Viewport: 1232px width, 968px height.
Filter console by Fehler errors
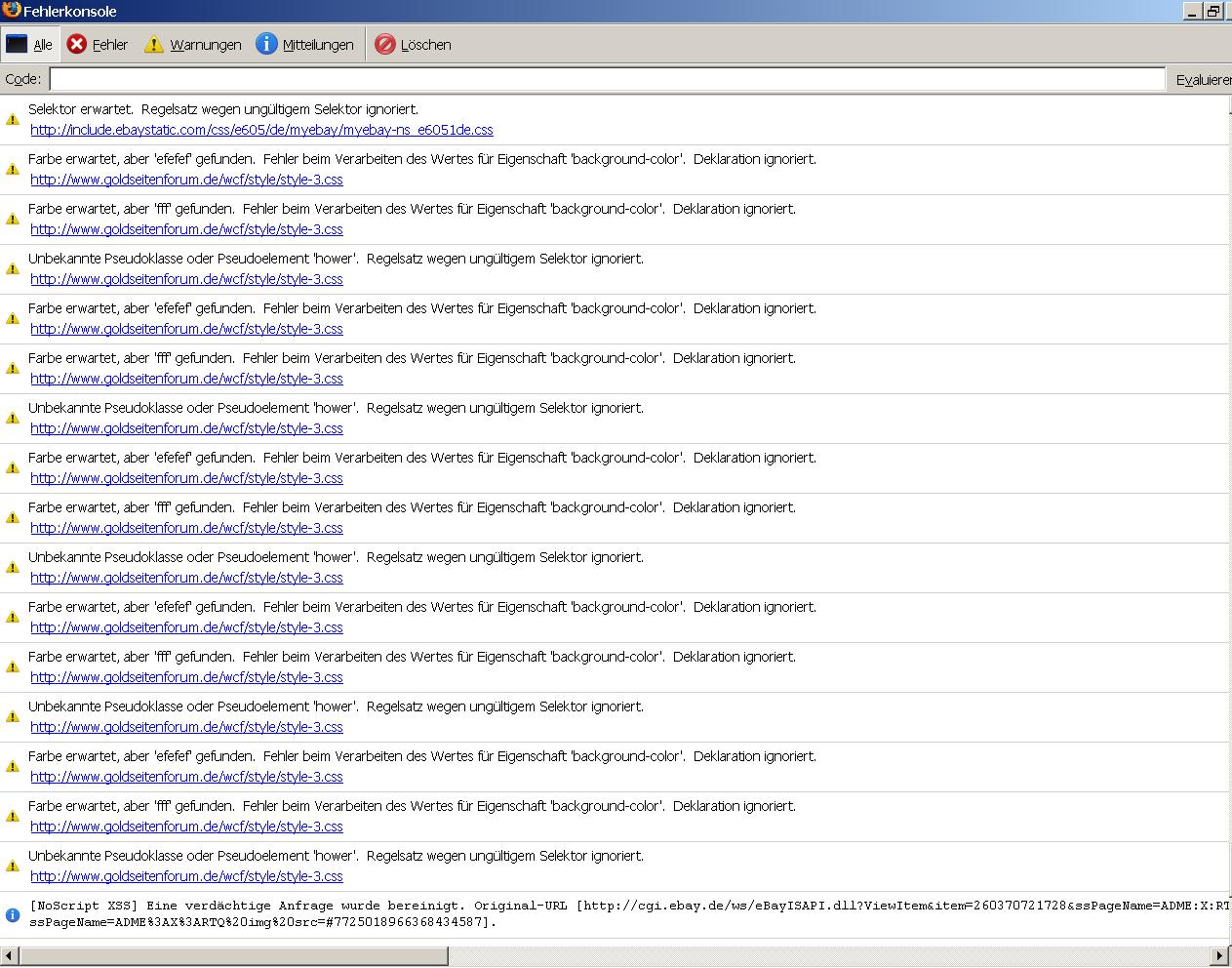coord(98,44)
